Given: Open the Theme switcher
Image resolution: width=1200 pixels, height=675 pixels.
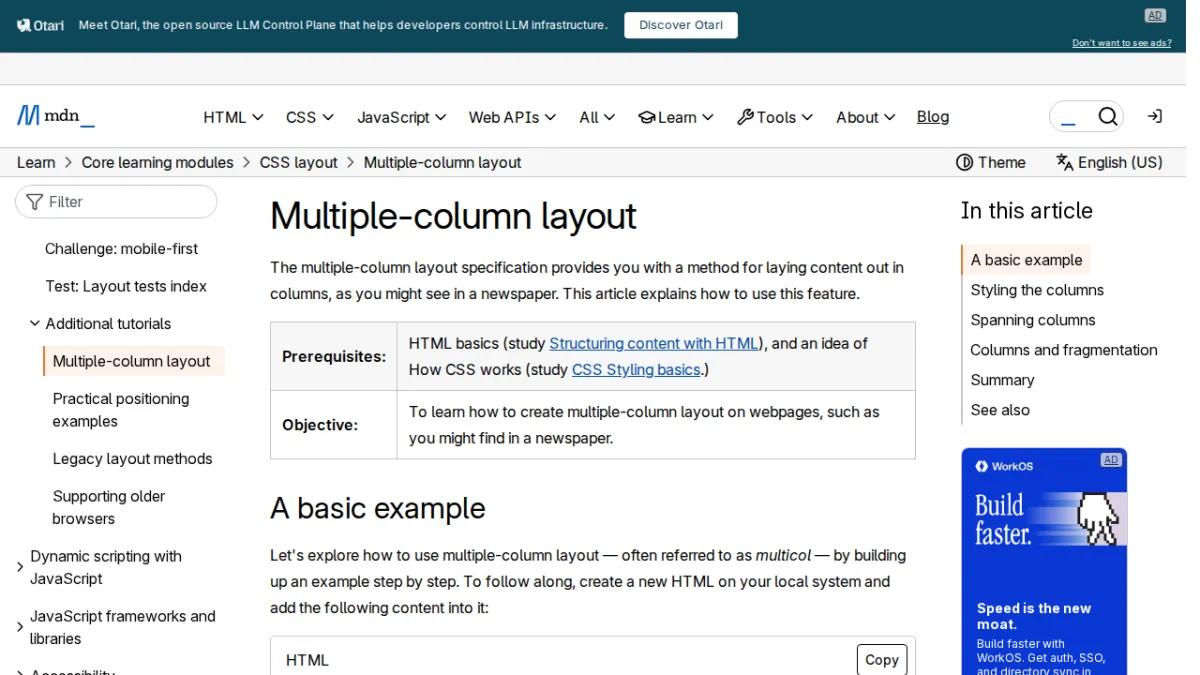Looking at the screenshot, I should [991, 162].
